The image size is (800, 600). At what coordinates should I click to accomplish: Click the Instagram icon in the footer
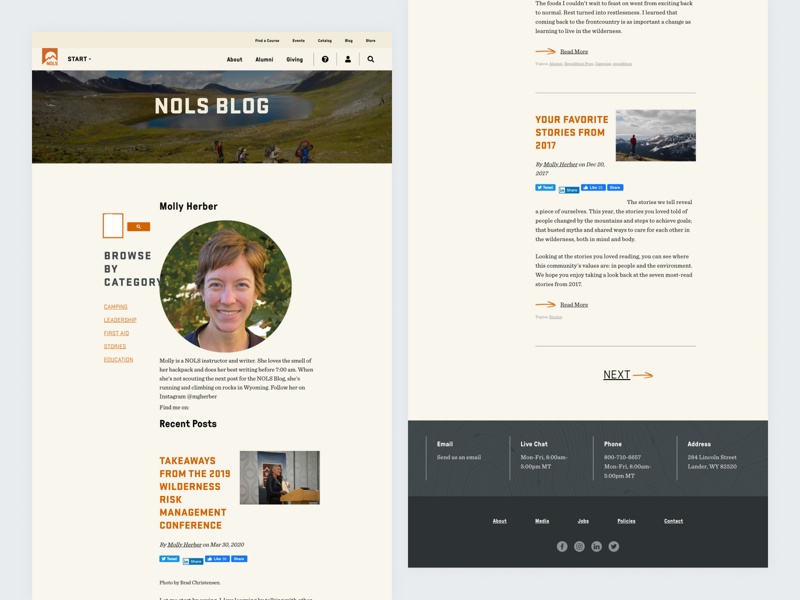[x=579, y=546]
